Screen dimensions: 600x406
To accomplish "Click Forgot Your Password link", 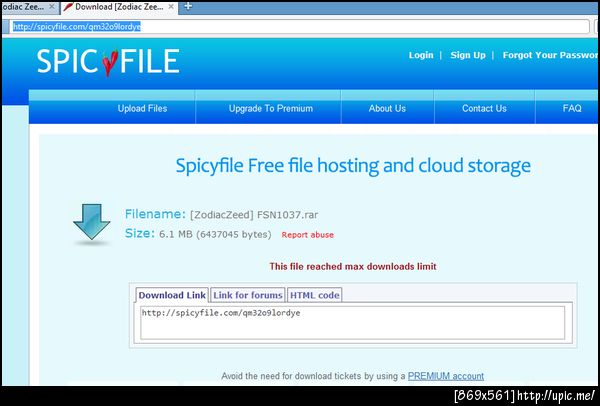I will (x=550, y=55).
